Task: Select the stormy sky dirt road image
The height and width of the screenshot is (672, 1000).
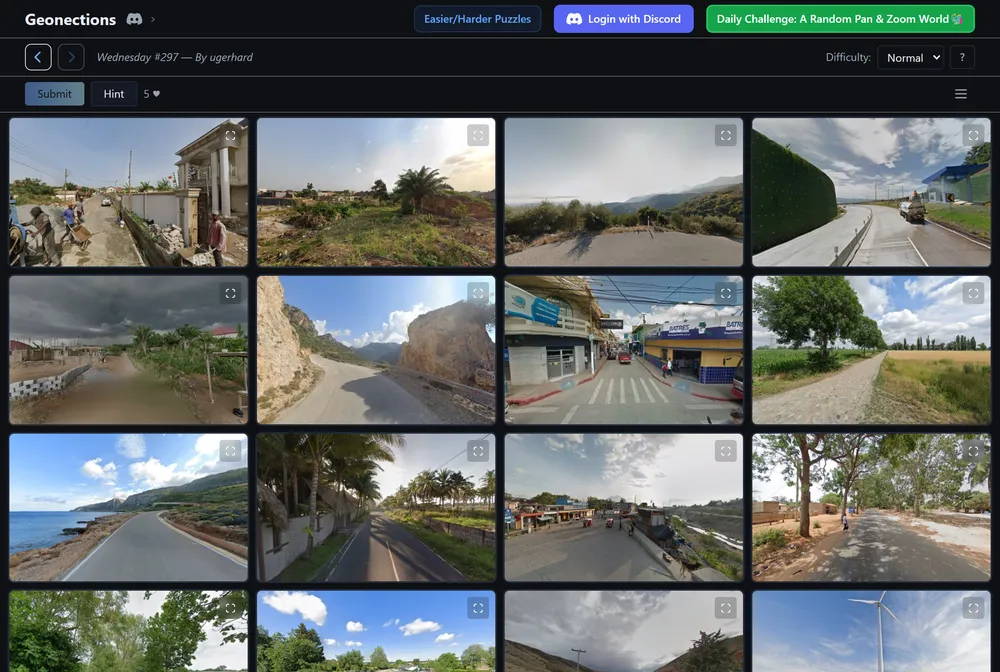Action: pos(128,350)
